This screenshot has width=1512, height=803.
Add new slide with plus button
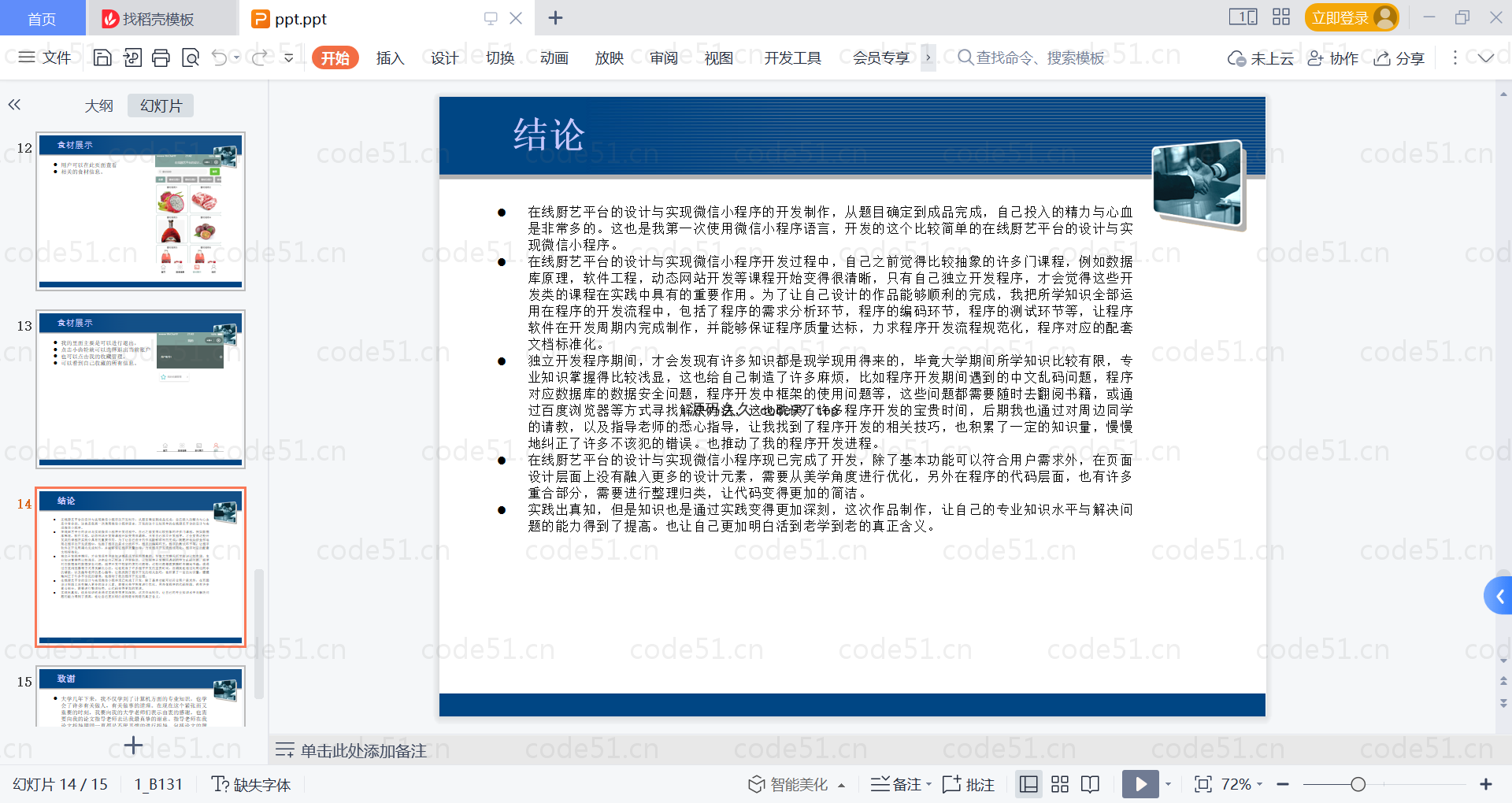coord(134,745)
